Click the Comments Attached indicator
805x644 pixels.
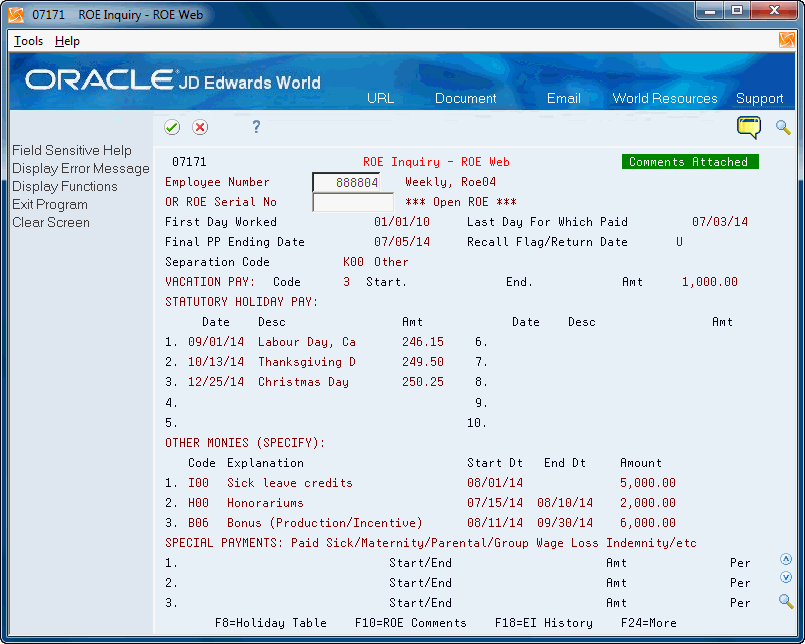pyautogui.click(x=690, y=162)
